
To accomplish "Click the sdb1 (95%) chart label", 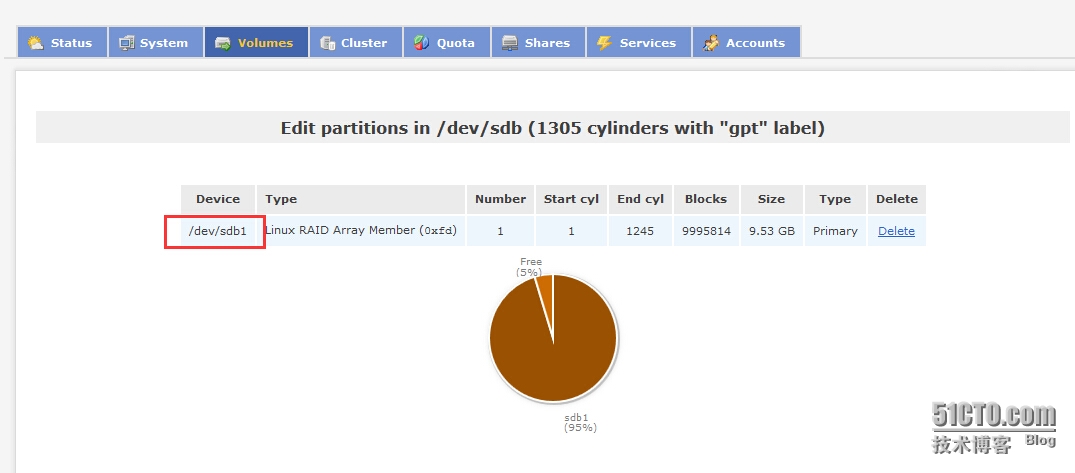I will 580,422.
